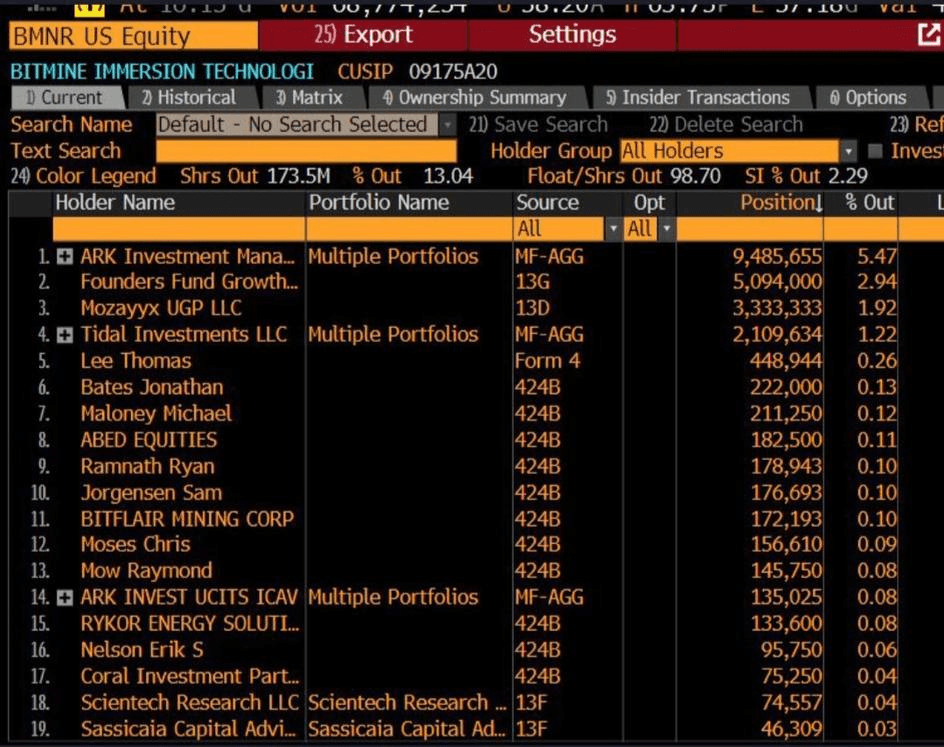
Task: Click position value 5,094,000
Action: click(x=777, y=282)
